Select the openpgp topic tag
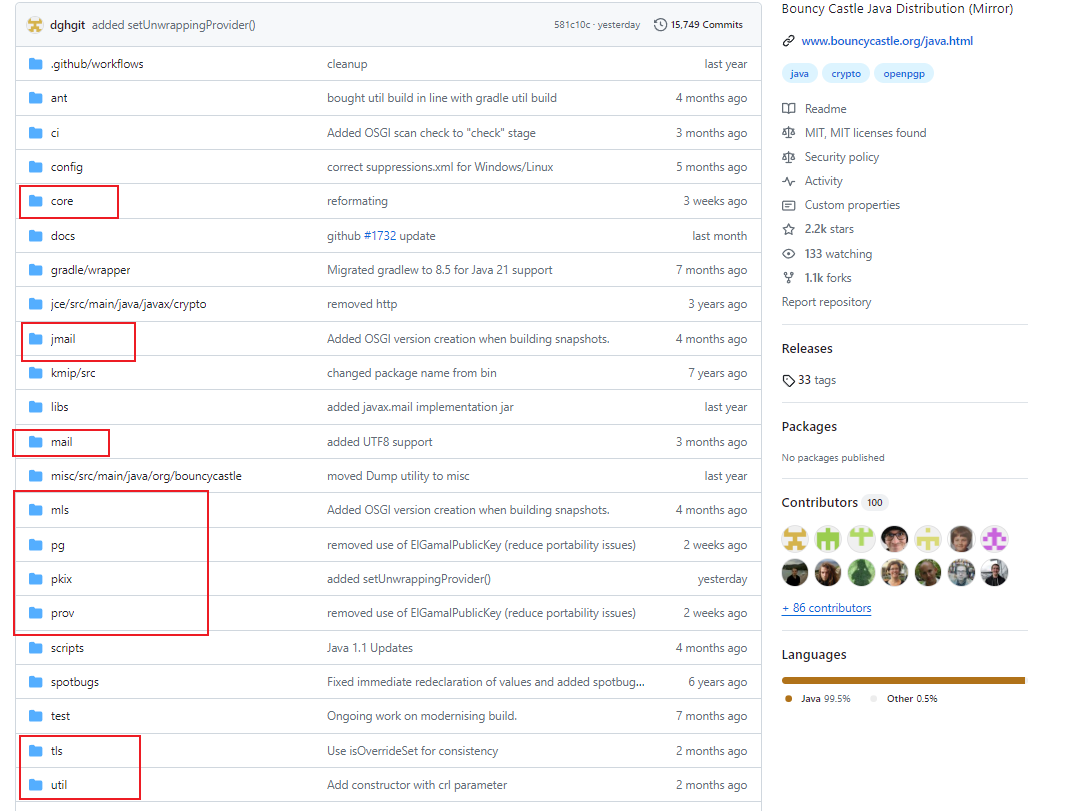The width and height of the screenshot is (1072, 811). [904, 74]
